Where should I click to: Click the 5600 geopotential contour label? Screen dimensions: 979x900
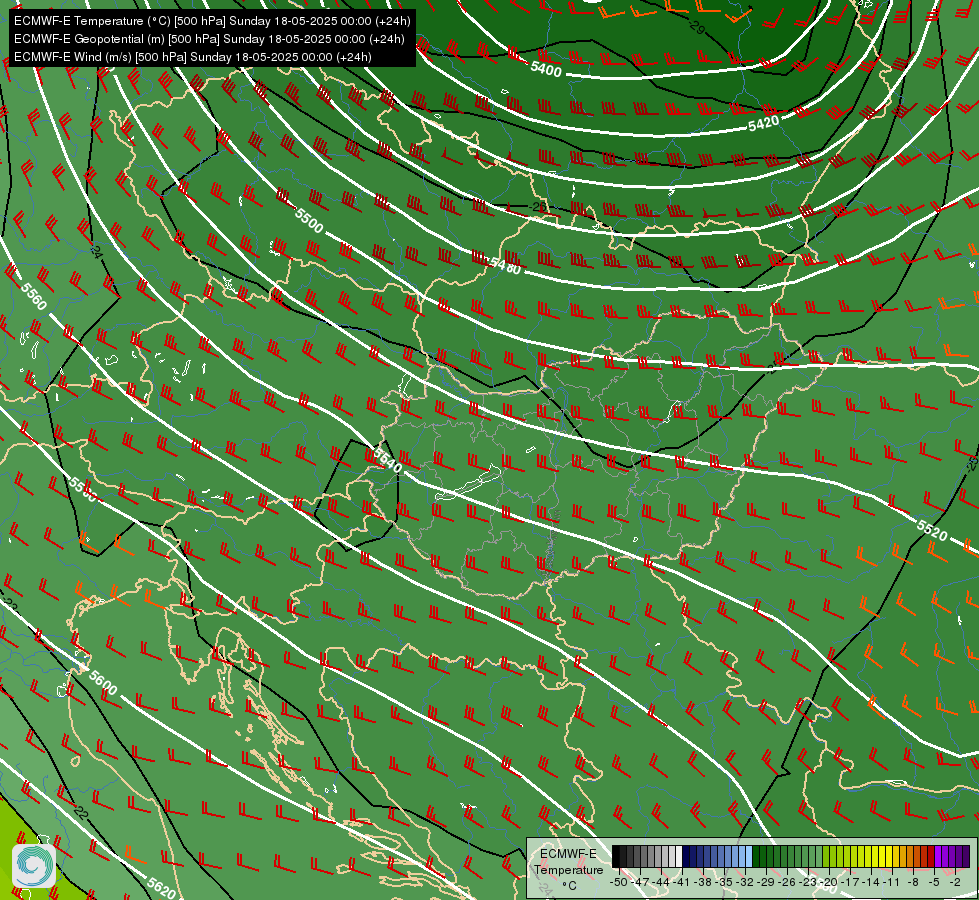tap(103, 683)
